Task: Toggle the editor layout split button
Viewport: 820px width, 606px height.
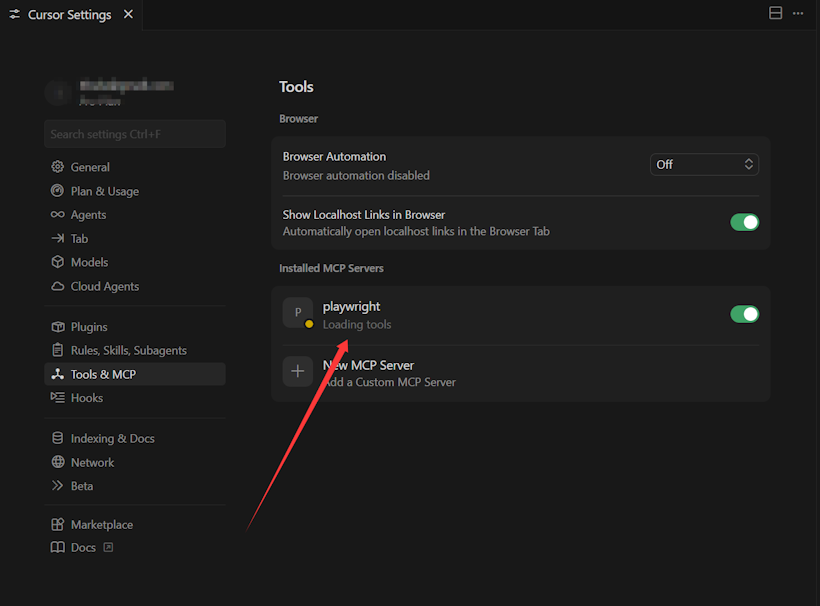Action: [775, 13]
